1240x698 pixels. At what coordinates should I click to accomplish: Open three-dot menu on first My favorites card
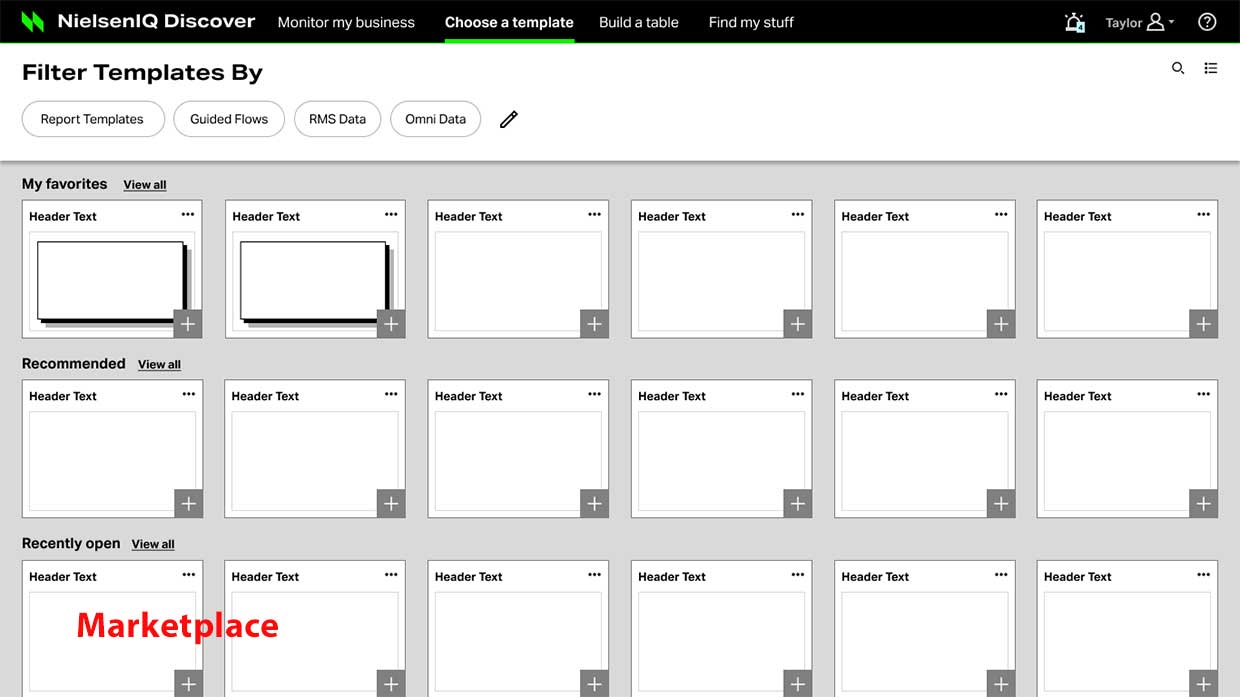[x=188, y=214]
